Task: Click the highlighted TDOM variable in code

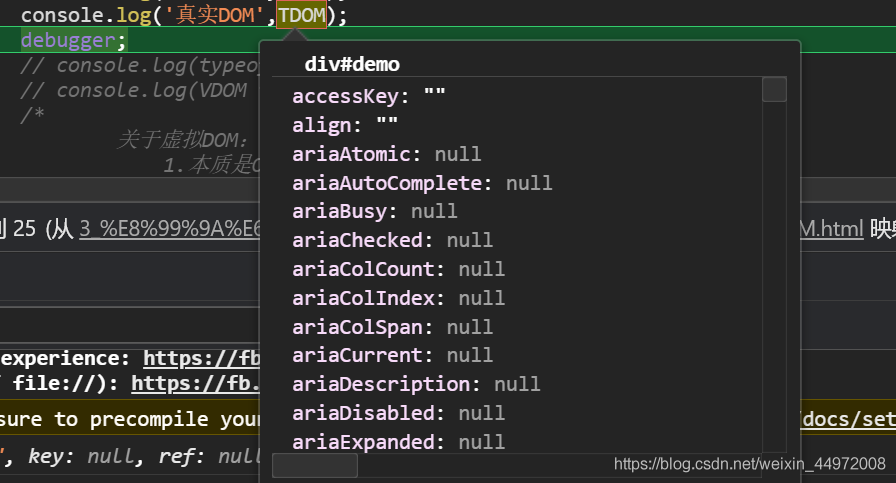Action: pos(302,15)
